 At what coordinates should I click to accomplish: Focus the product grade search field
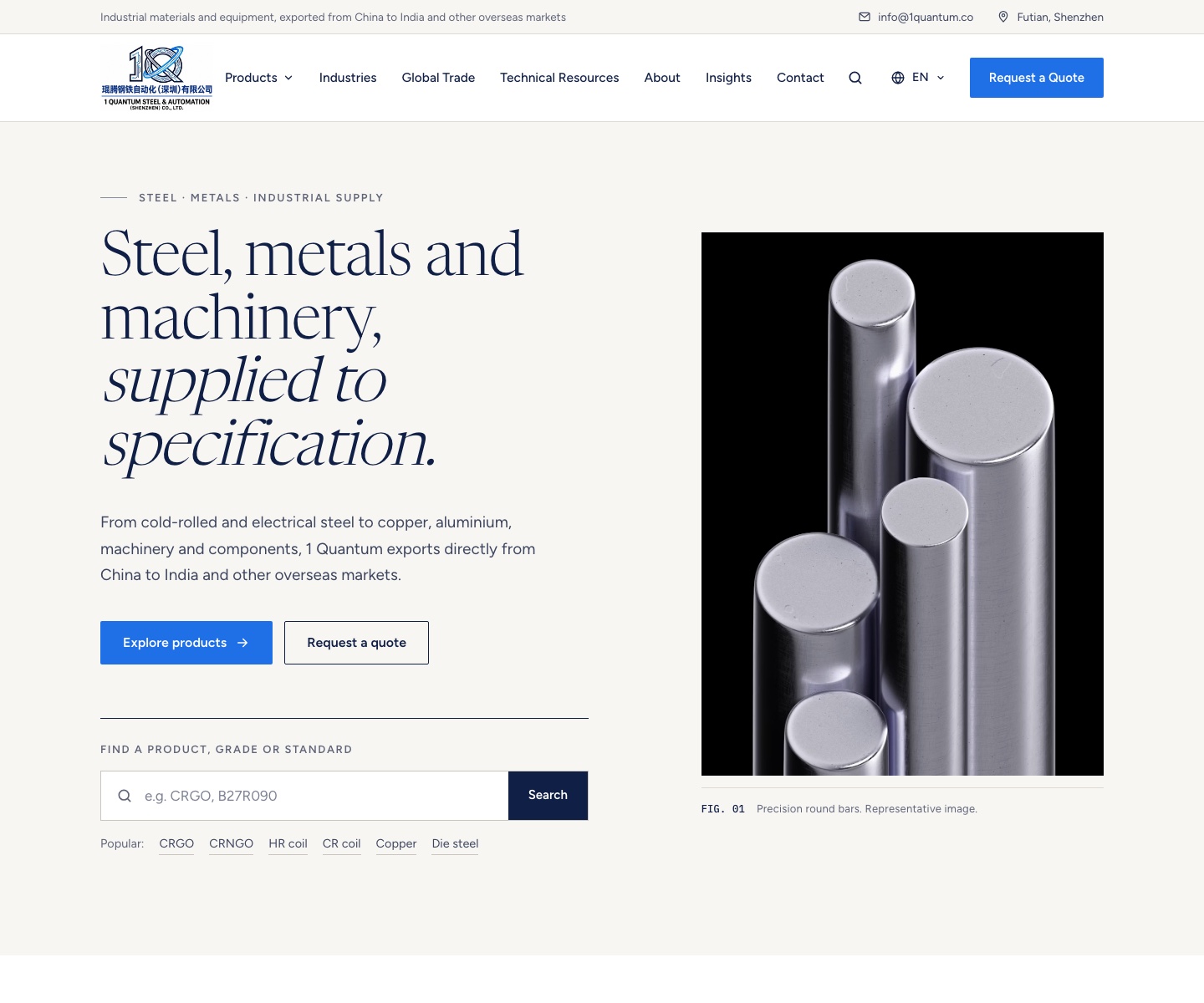304,796
